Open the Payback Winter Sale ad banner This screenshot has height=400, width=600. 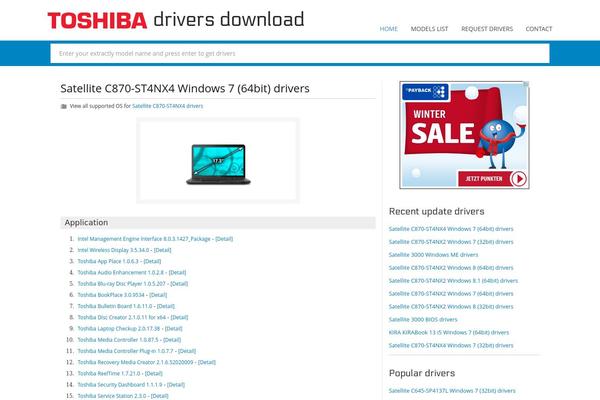(464, 135)
